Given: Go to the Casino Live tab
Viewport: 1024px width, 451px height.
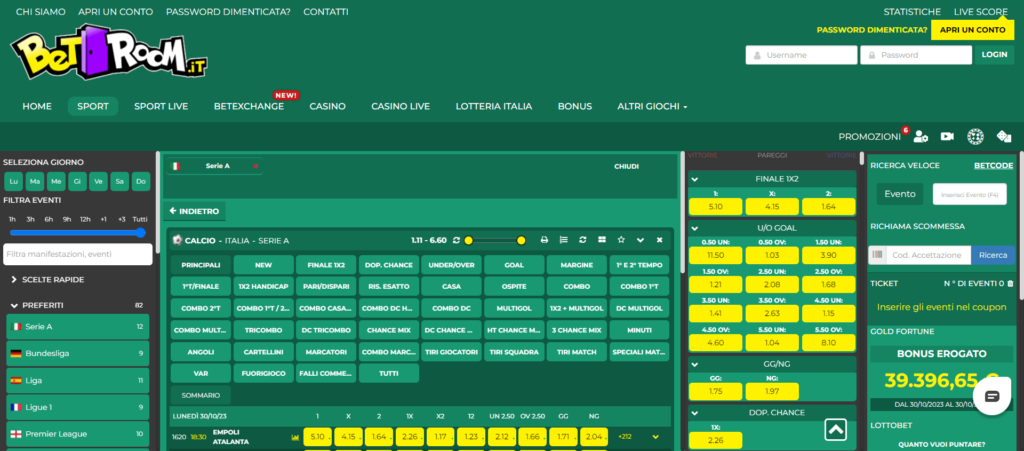Looking at the screenshot, I should tap(400, 106).
